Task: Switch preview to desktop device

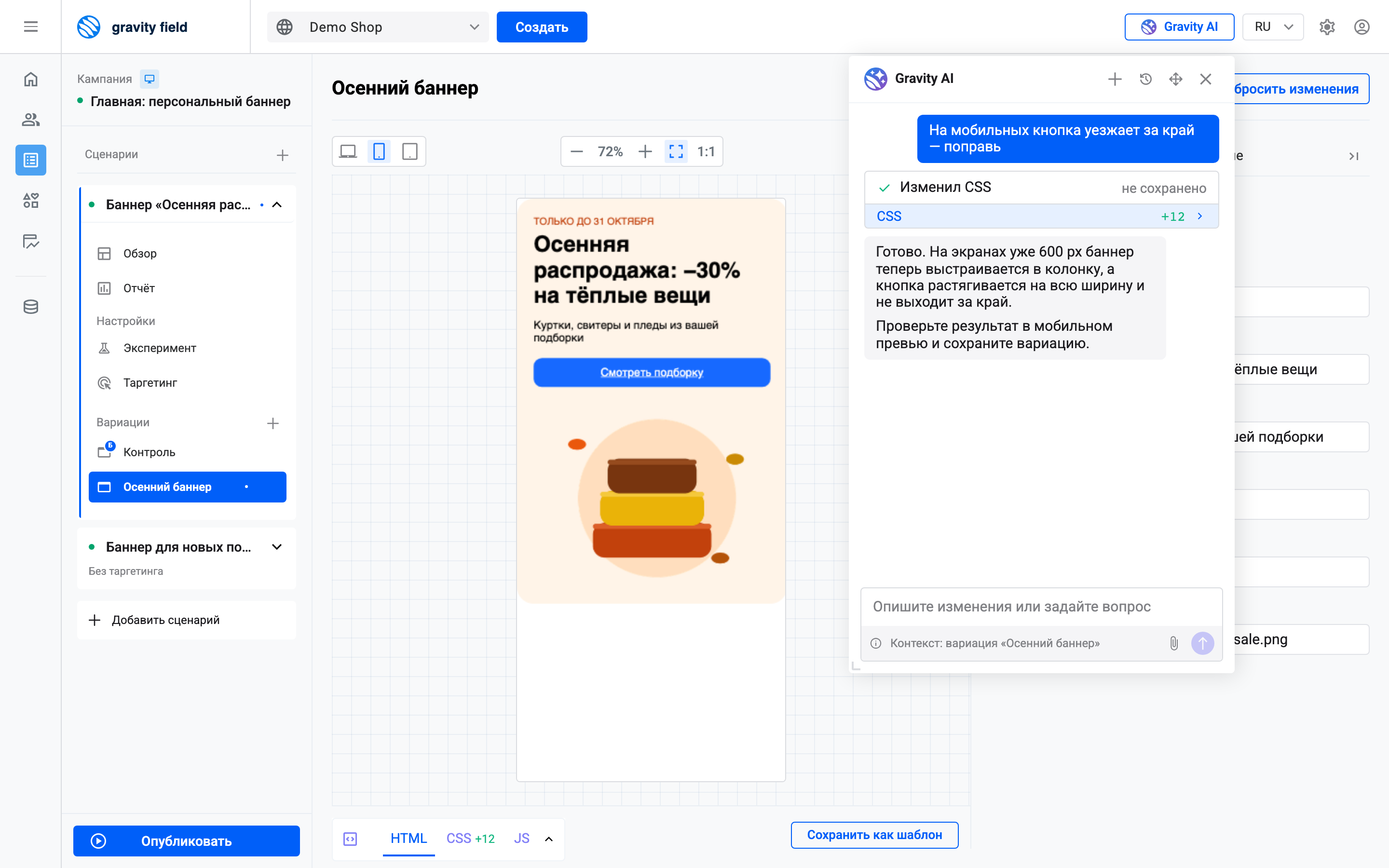Action: pos(348,151)
